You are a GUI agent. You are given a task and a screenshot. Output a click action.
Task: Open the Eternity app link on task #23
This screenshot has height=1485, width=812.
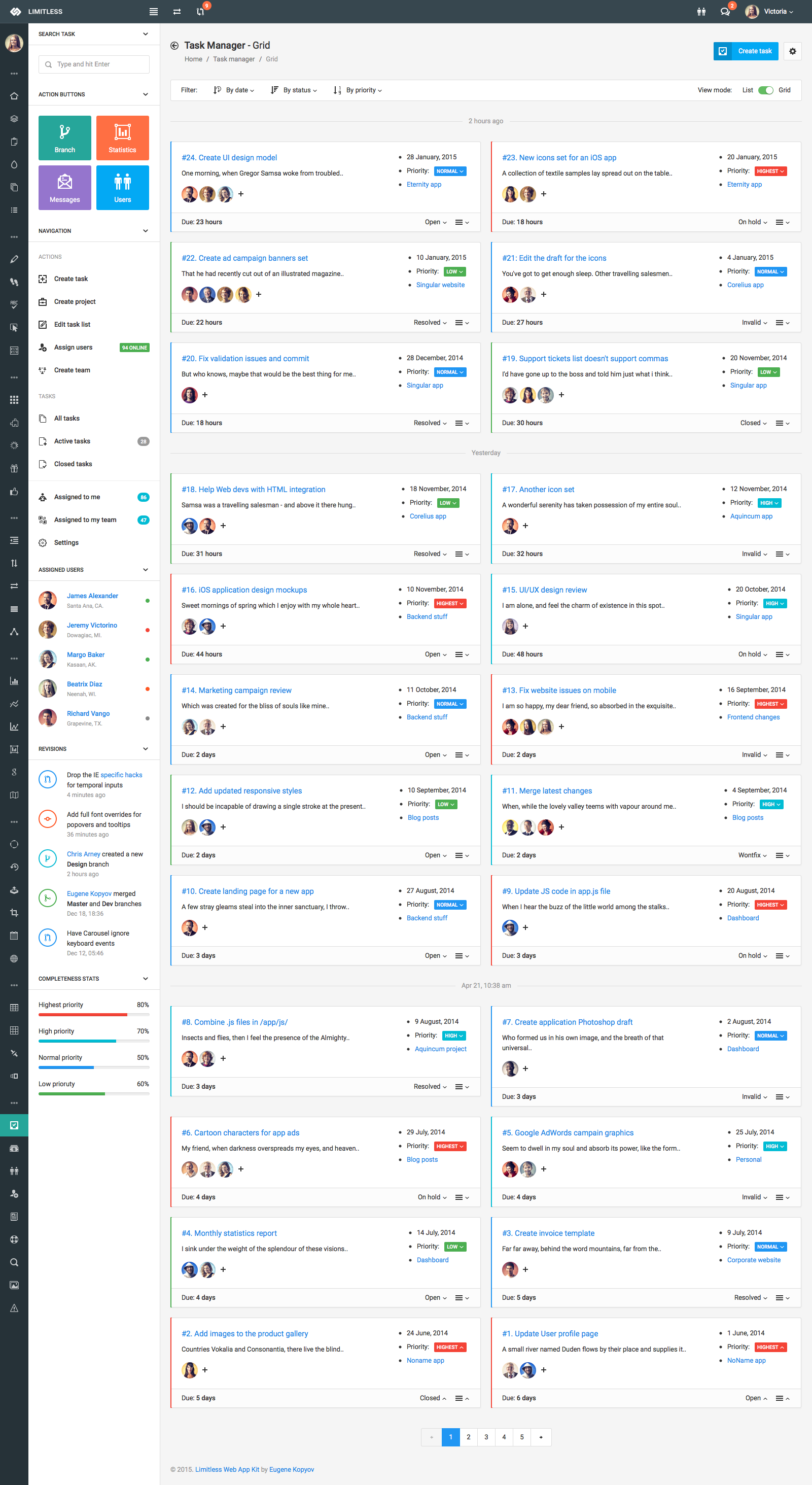tap(744, 185)
